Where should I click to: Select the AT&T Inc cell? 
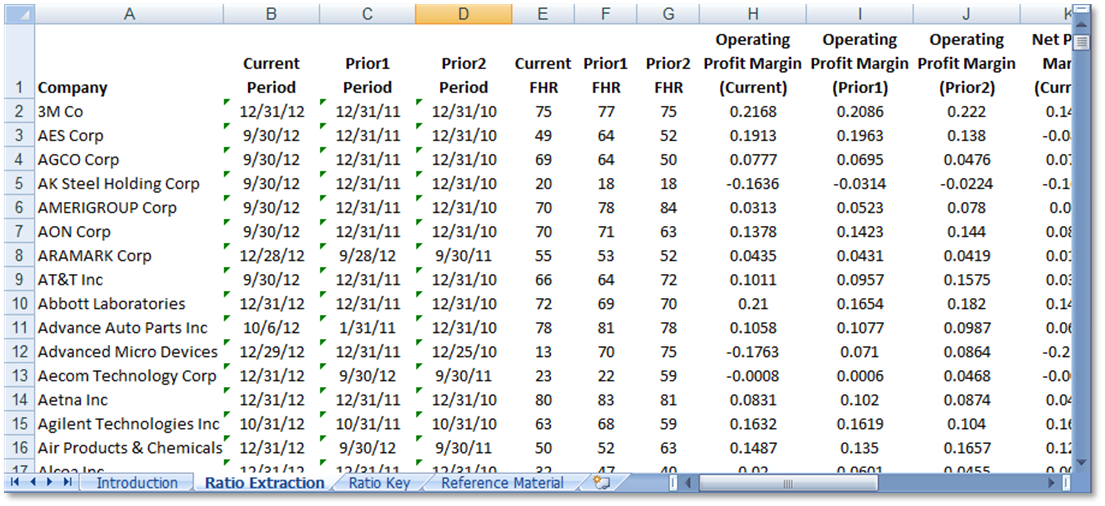[129, 279]
